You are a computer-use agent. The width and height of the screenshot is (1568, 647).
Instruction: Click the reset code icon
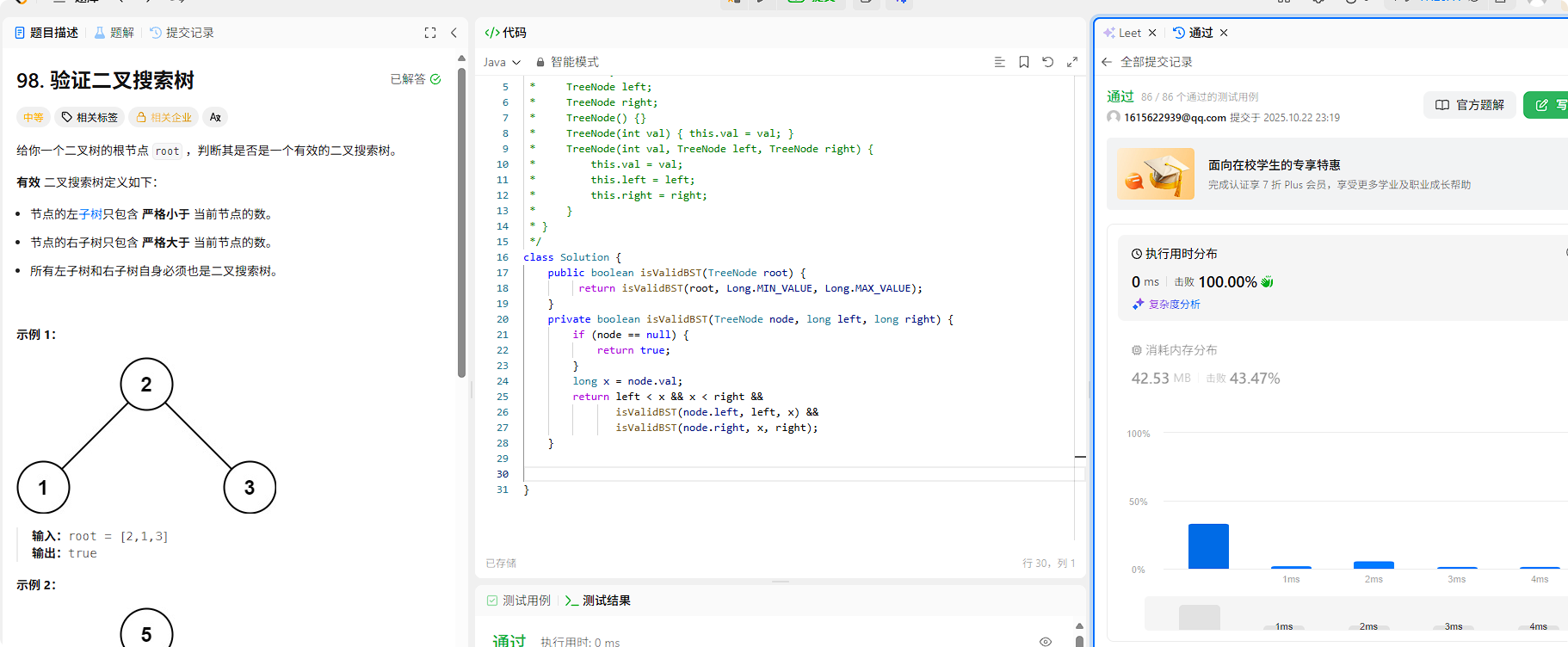(x=1048, y=62)
